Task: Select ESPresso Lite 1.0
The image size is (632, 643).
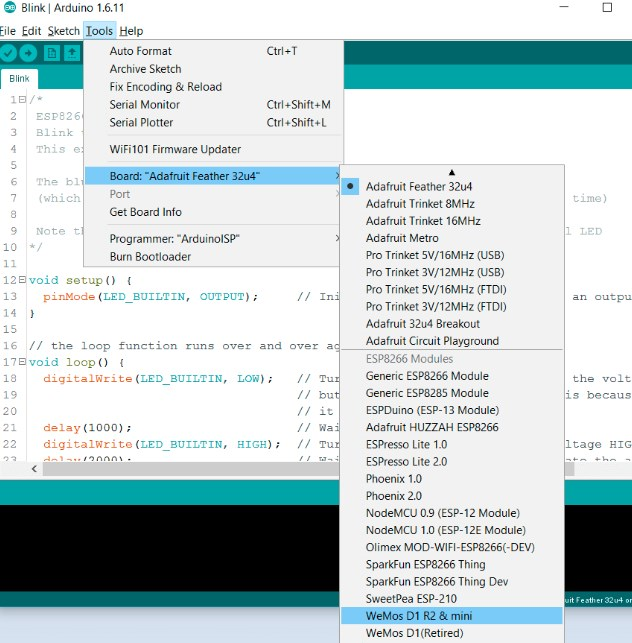Action: tap(453, 445)
